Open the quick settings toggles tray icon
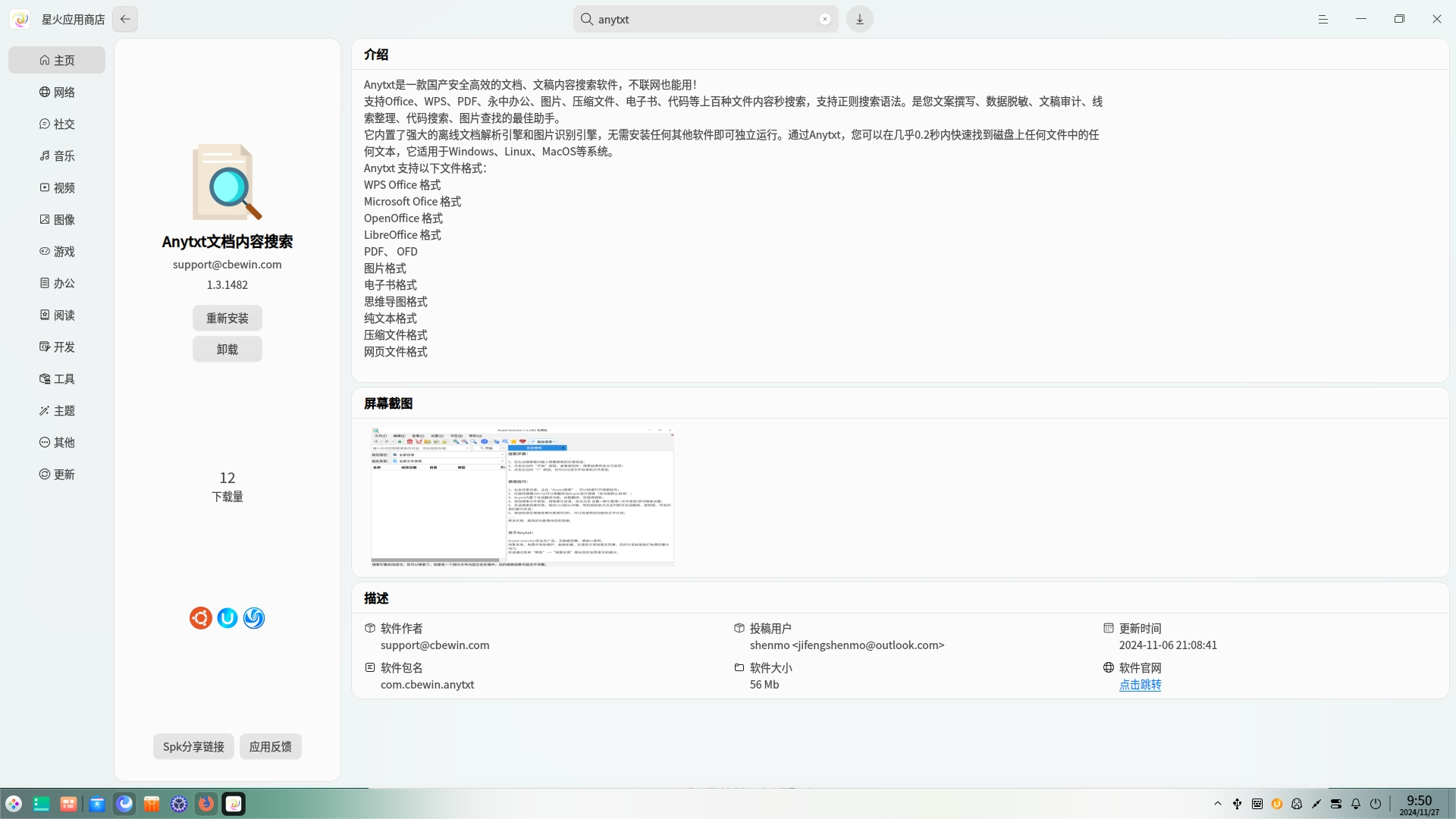Image resolution: width=1456 pixels, height=819 pixels. [1336, 804]
